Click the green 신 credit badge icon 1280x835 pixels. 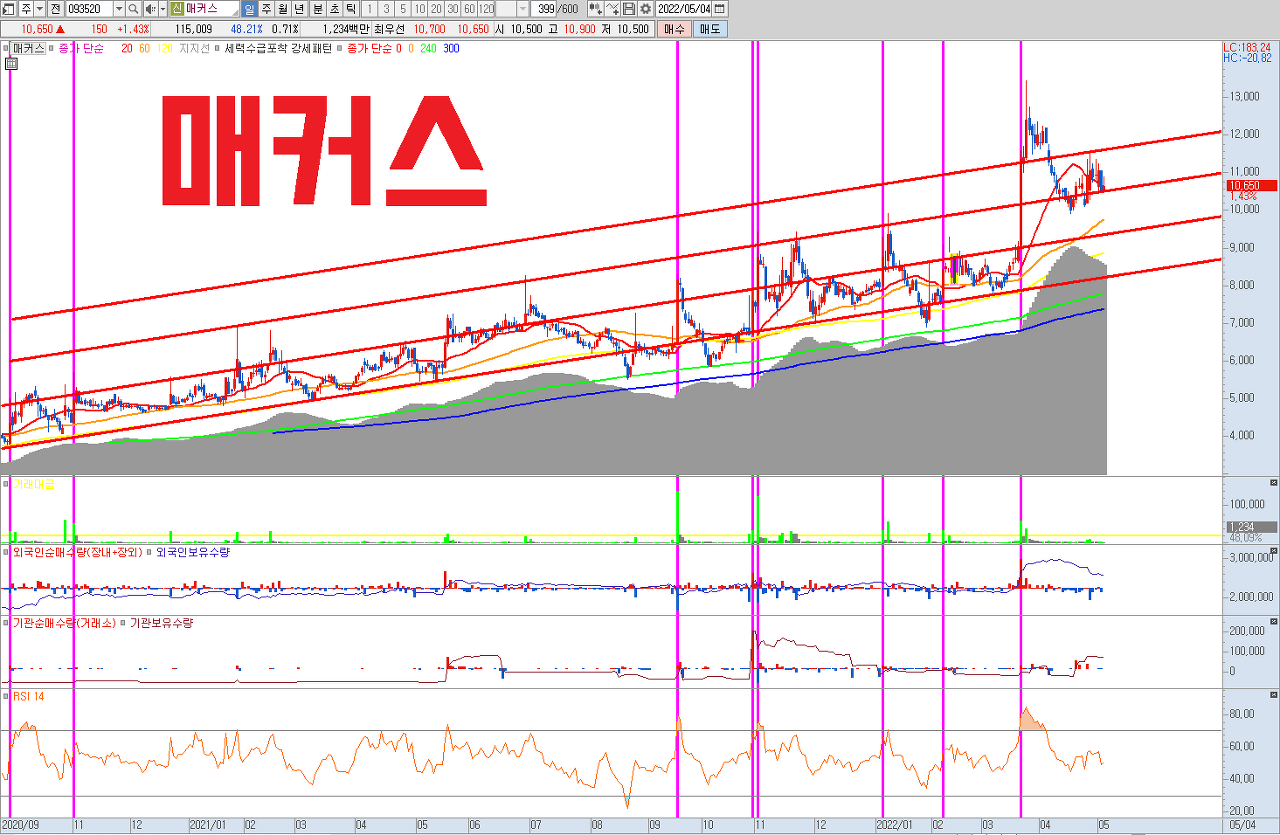click(177, 9)
